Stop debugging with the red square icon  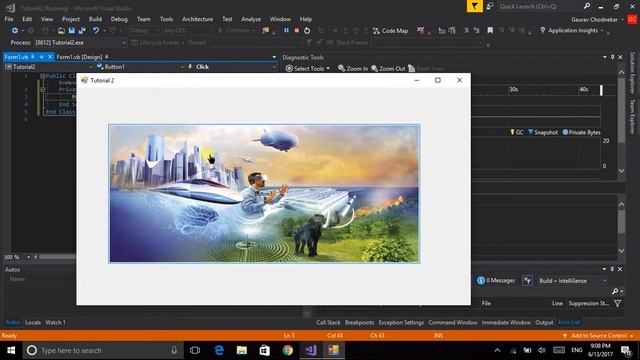click(297, 31)
